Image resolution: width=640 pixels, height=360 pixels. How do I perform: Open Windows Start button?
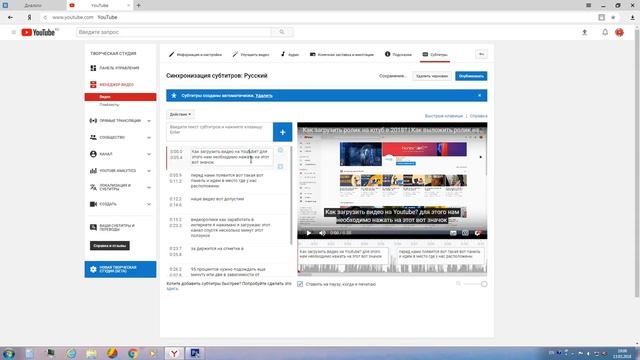[x=9, y=353]
